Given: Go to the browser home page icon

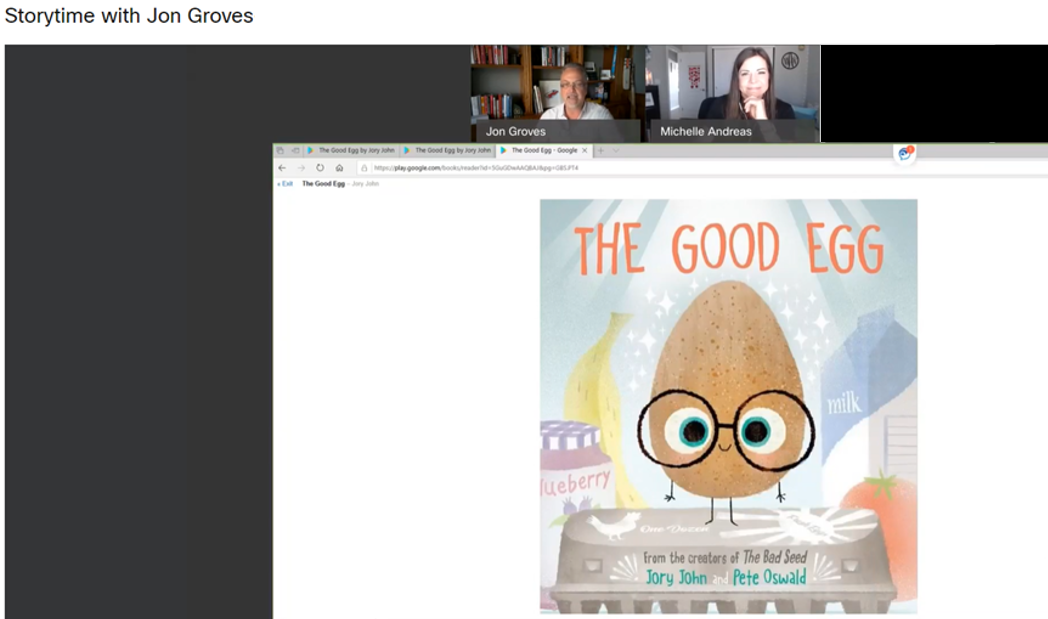Looking at the screenshot, I should tap(340, 168).
